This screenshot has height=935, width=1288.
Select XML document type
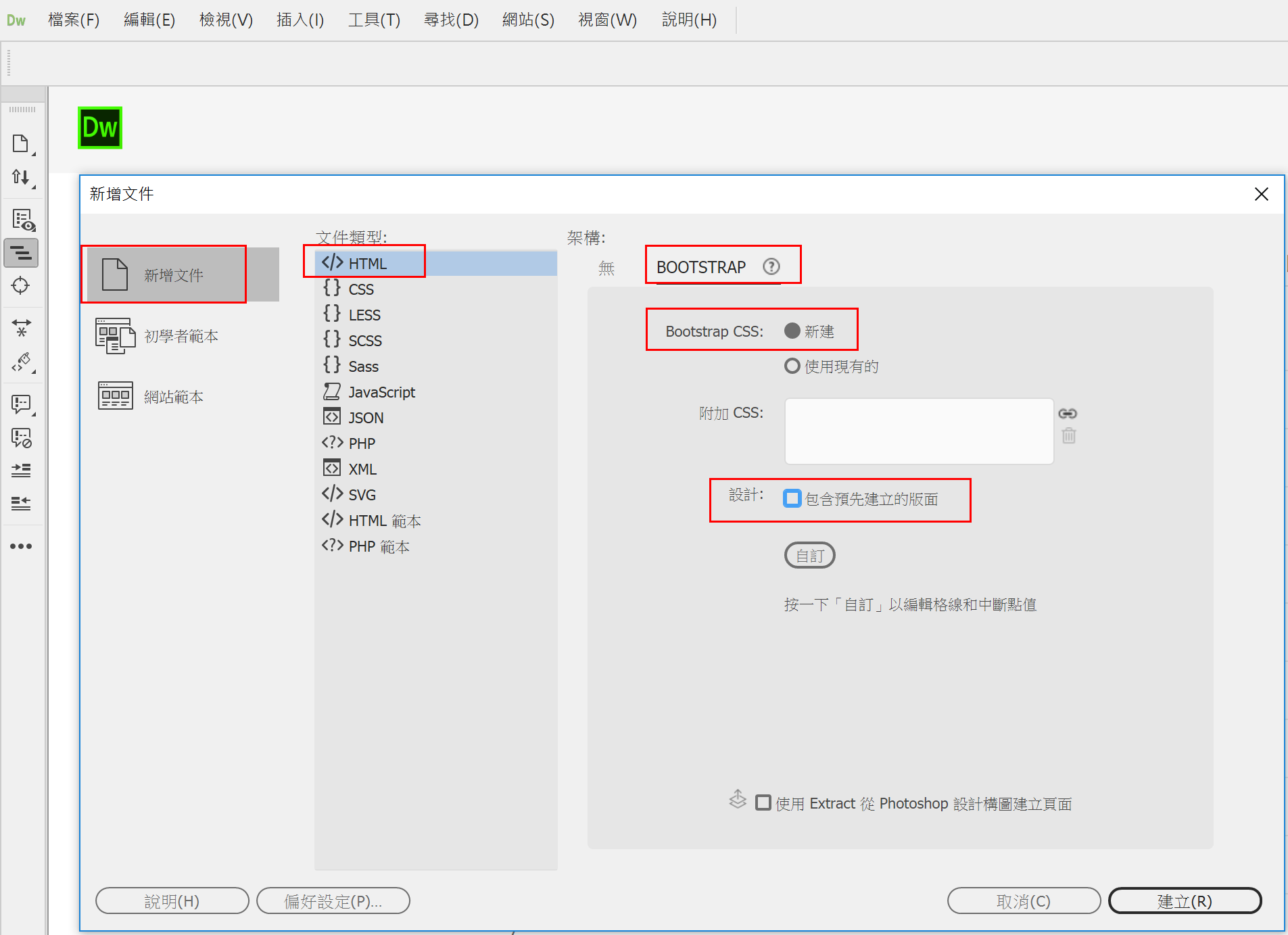coord(436,469)
